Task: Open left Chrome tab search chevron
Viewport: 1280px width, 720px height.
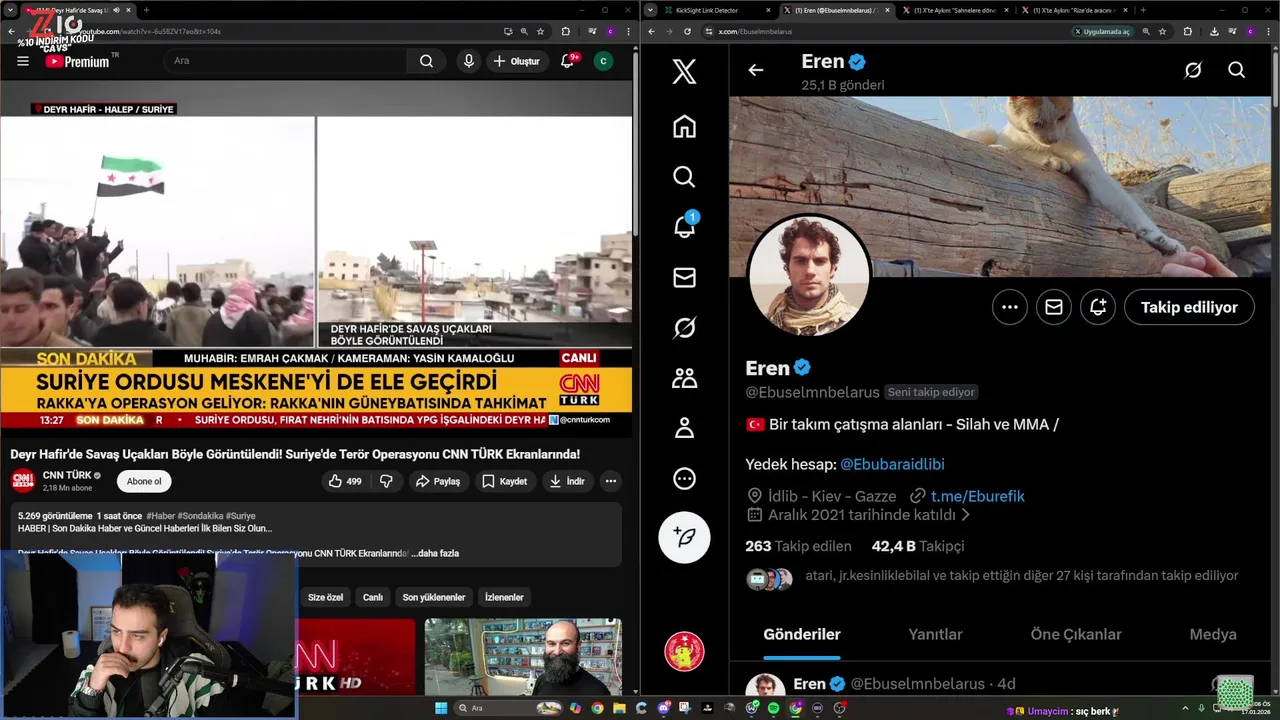Action: tap(11, 10)
